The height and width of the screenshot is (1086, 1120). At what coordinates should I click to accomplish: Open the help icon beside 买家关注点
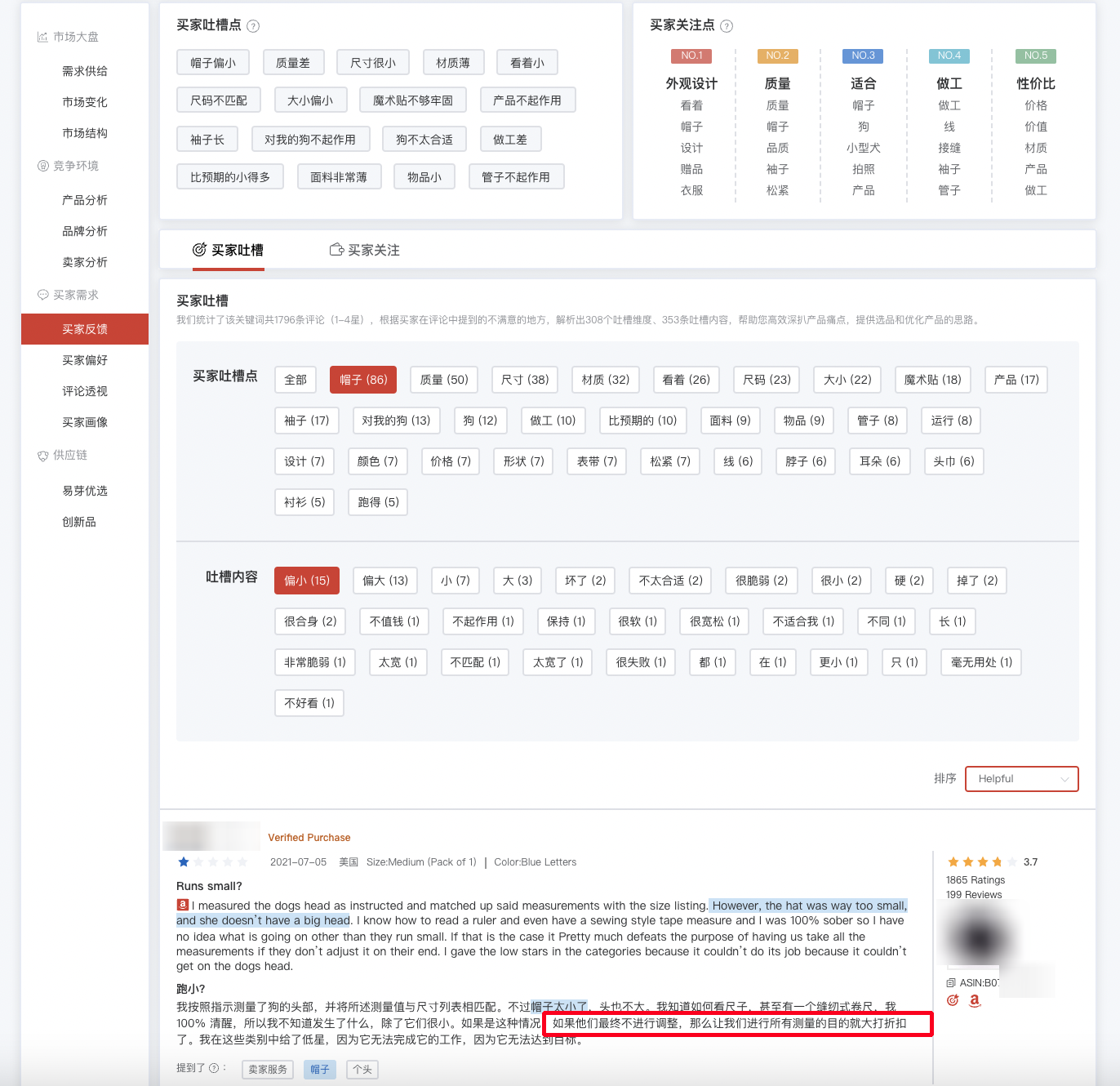[726, 25]
